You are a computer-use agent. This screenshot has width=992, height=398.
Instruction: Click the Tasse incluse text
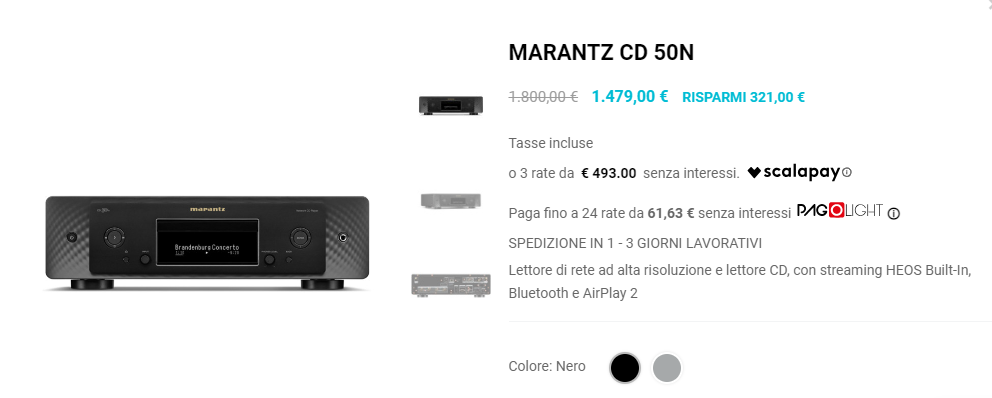point(551,144)
